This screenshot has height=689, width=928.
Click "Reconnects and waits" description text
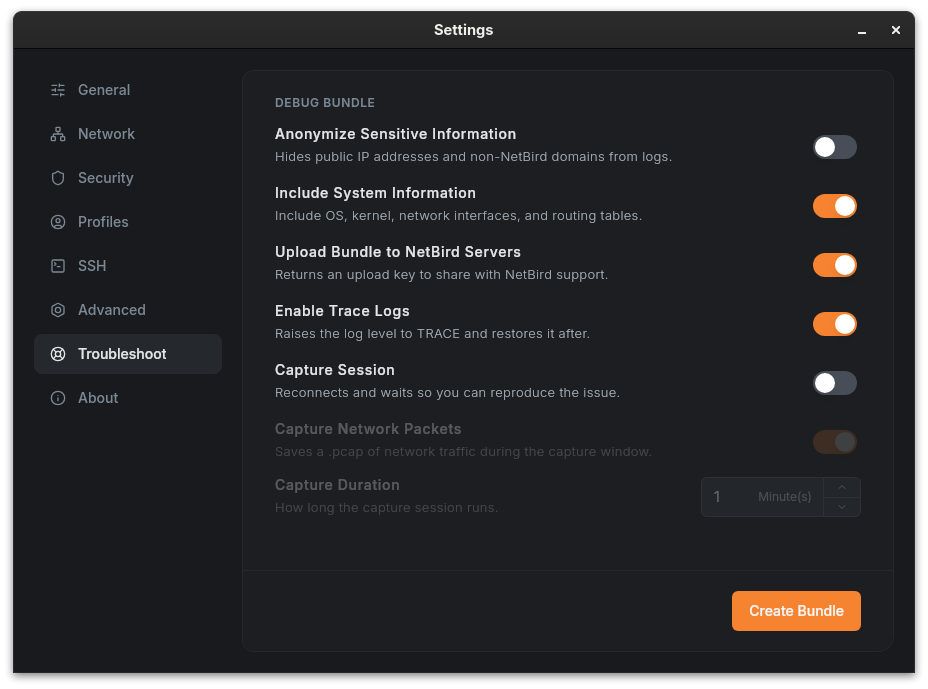click(447, 392)
